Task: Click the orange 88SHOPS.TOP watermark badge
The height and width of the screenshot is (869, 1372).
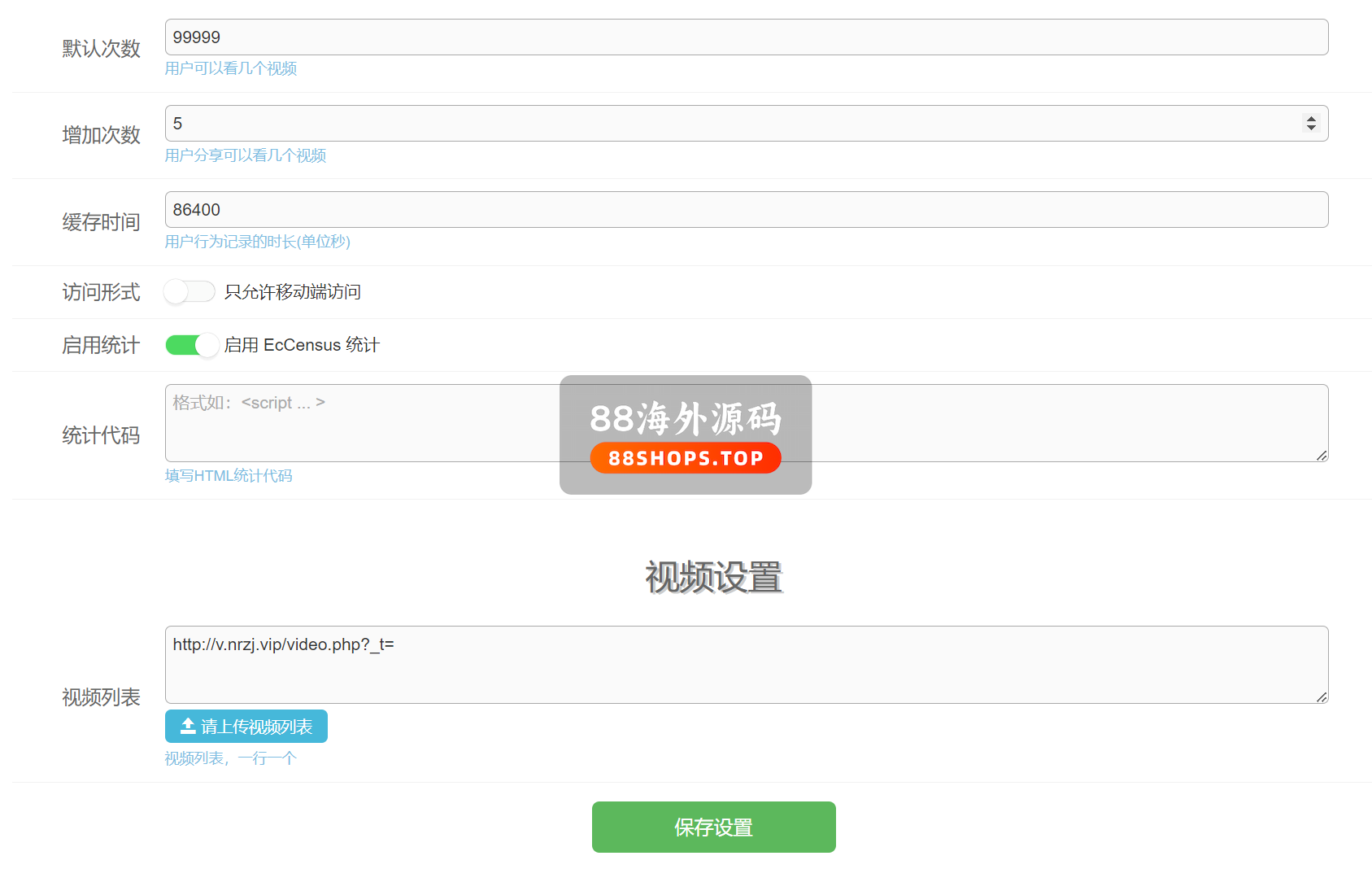Action: 685,458
